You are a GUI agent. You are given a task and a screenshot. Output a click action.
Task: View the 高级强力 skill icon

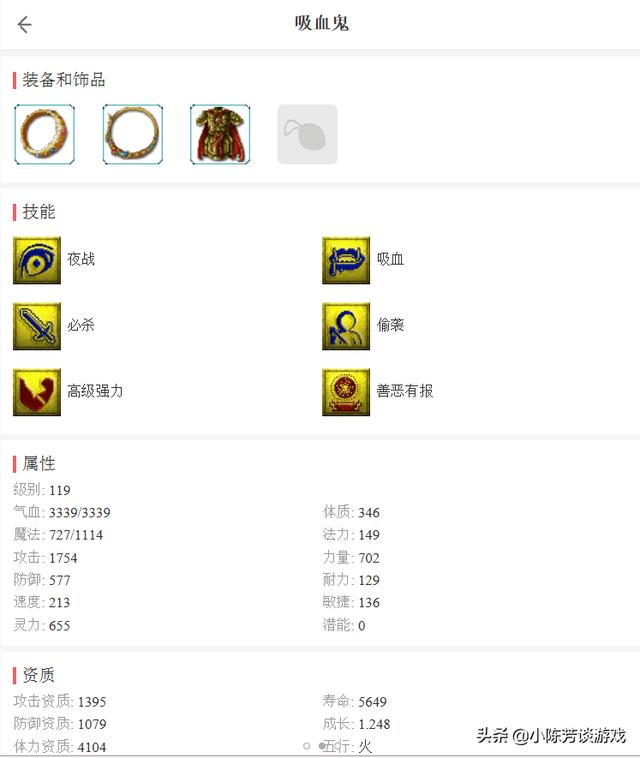coord(37,392)
